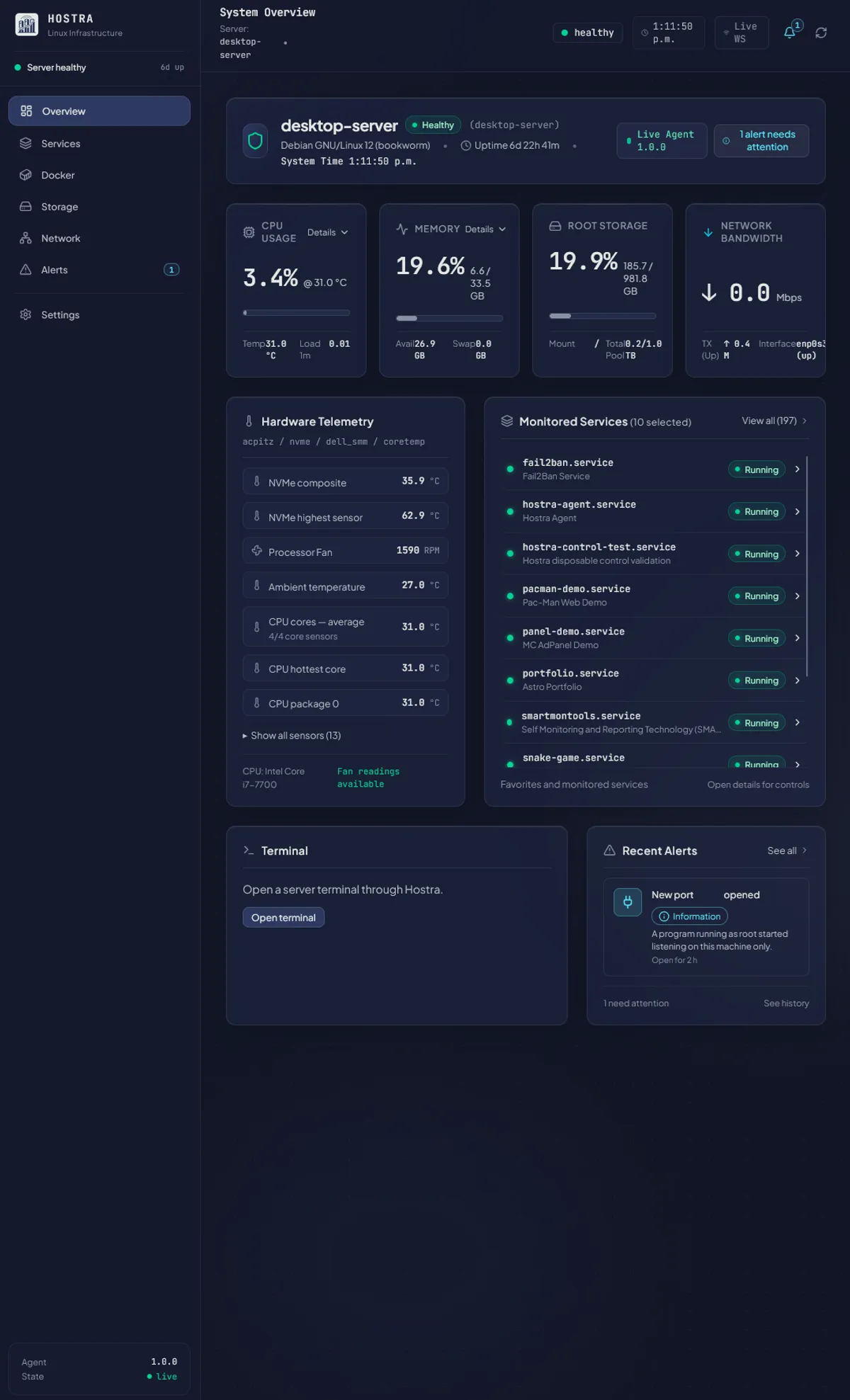Click the Processor Fan icon
The width and height of the screenshot is (850, 1400).
click(x=256, y=551)
